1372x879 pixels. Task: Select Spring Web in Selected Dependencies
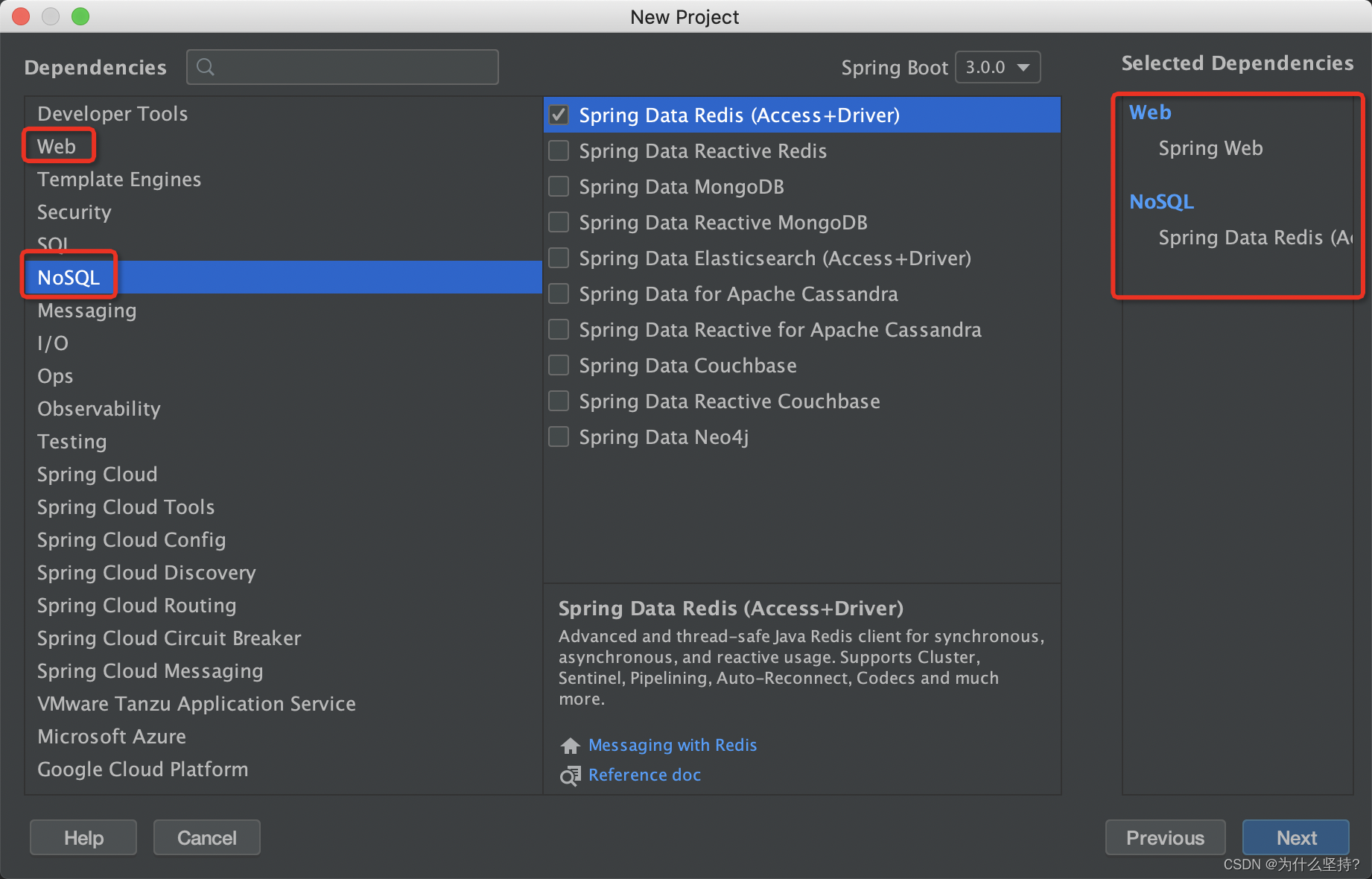(1211, 148)
